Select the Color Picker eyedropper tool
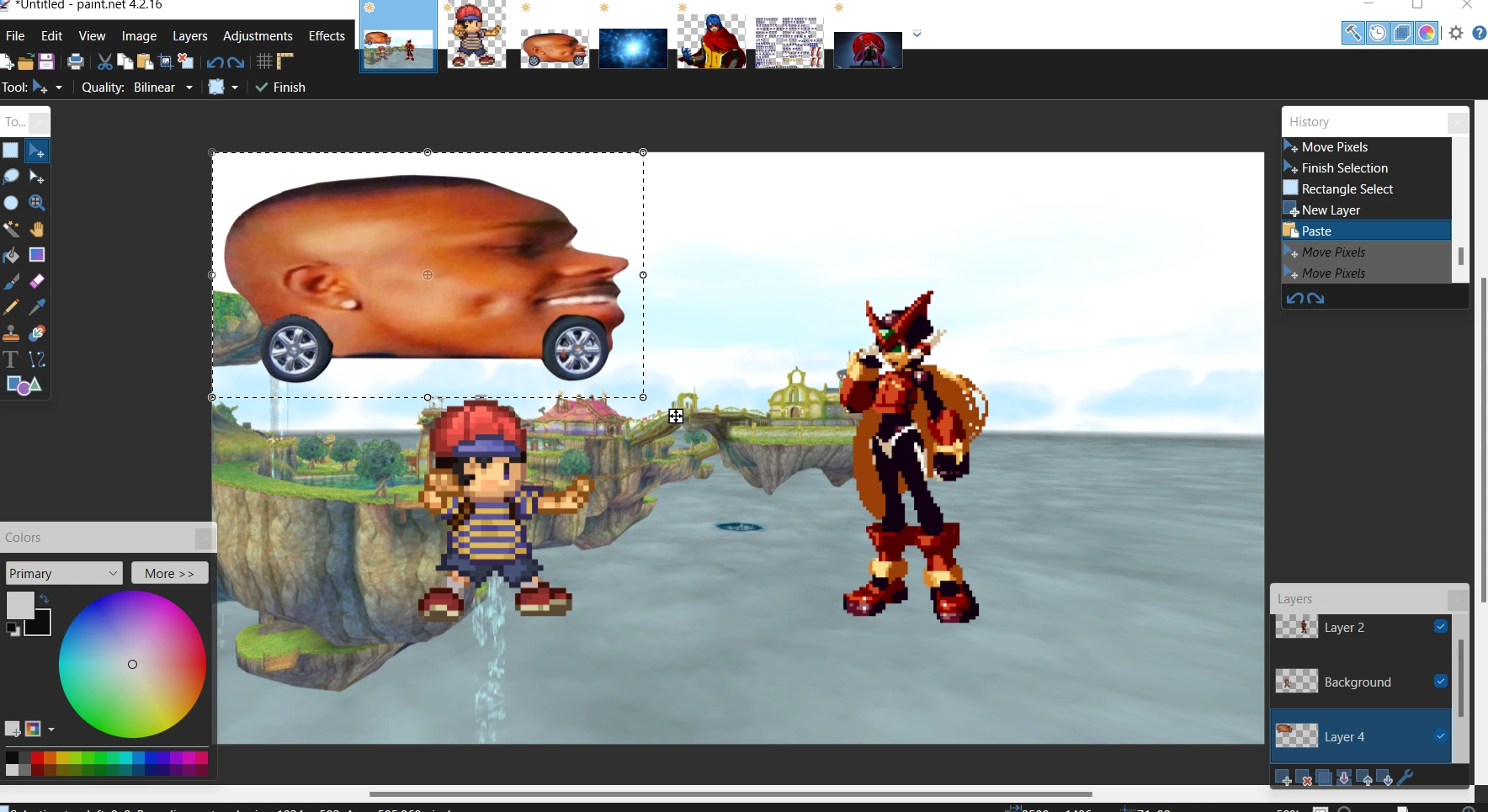This screenshot has width=1488, height=812. 37,307
